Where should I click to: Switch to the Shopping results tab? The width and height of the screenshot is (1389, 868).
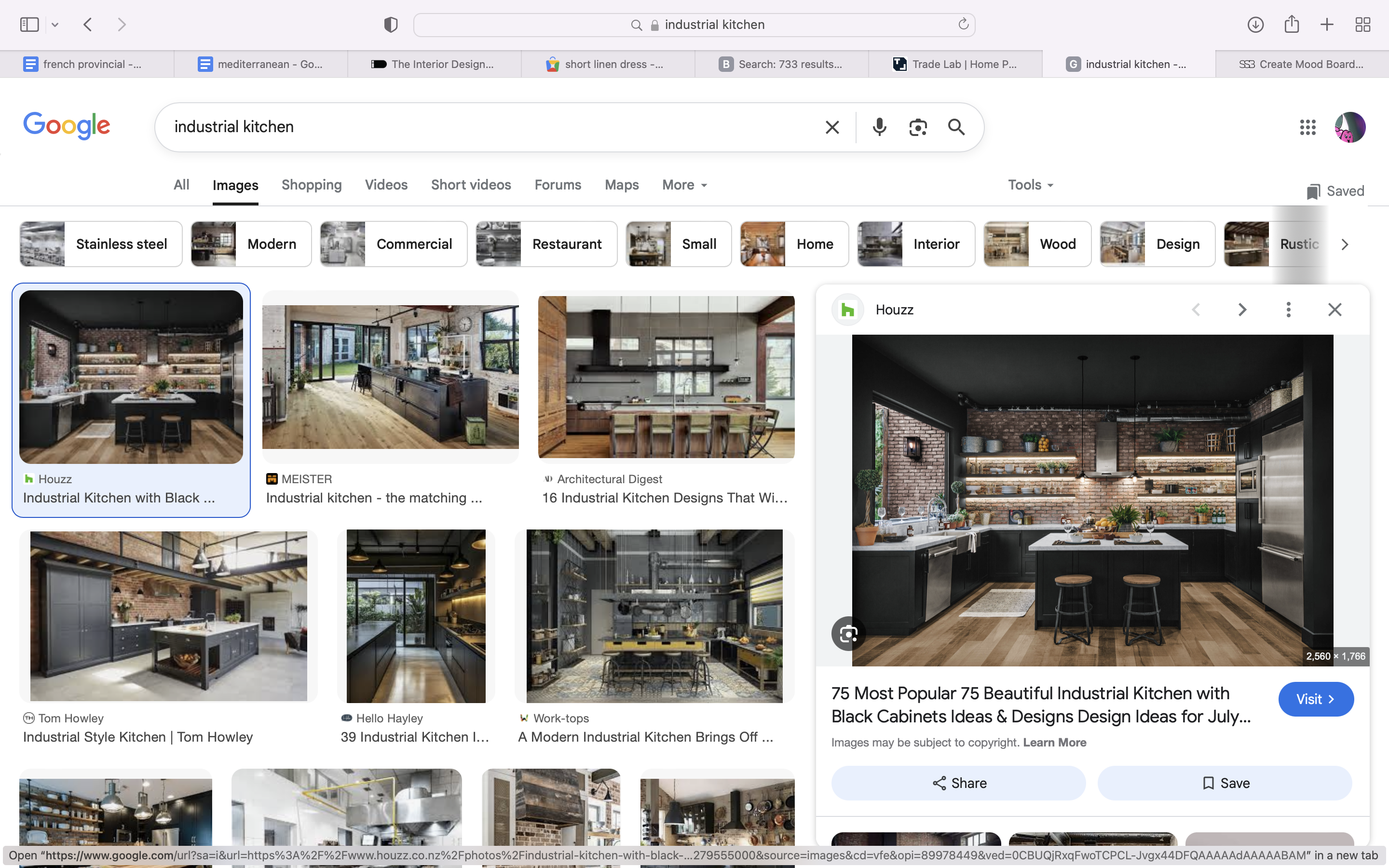(x=312, y=185)
